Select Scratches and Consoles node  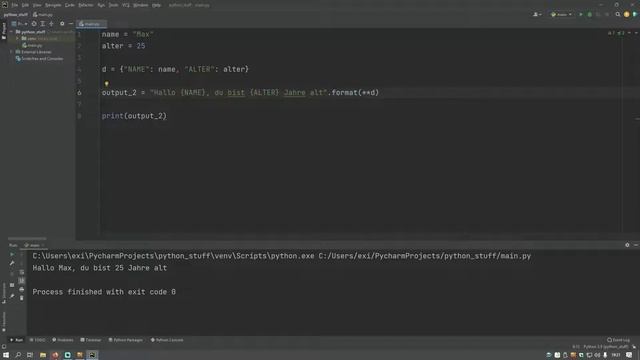tap(40, 59)
